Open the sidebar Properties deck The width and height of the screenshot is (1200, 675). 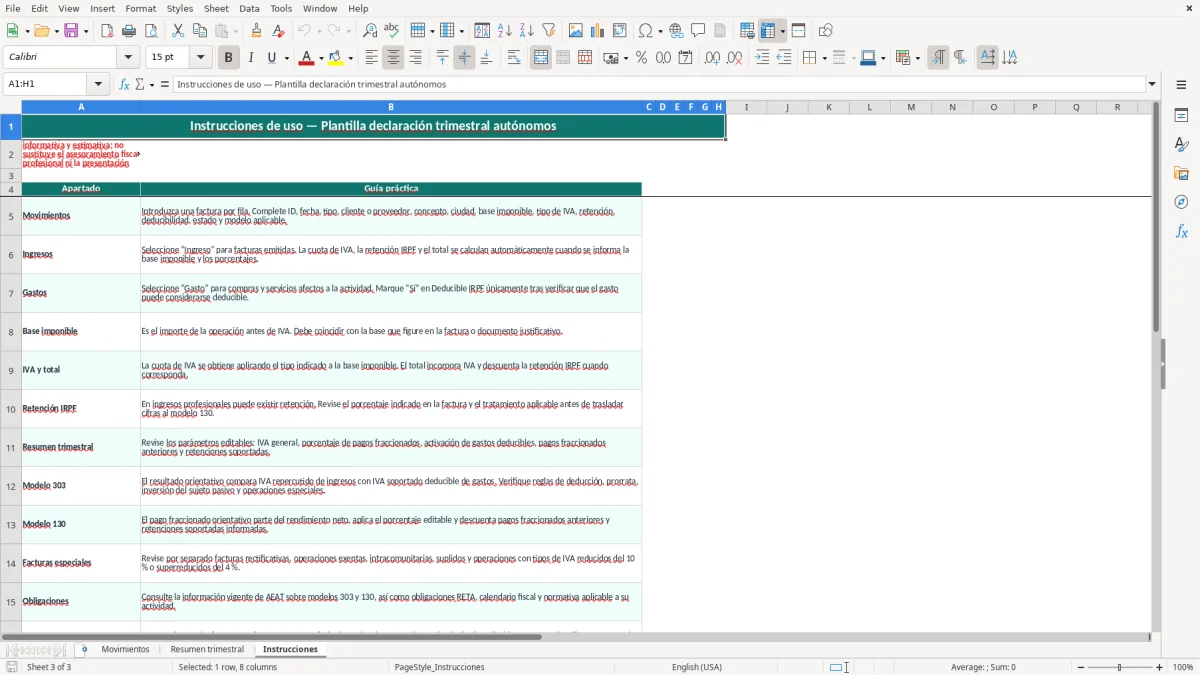coord(1181,115)
